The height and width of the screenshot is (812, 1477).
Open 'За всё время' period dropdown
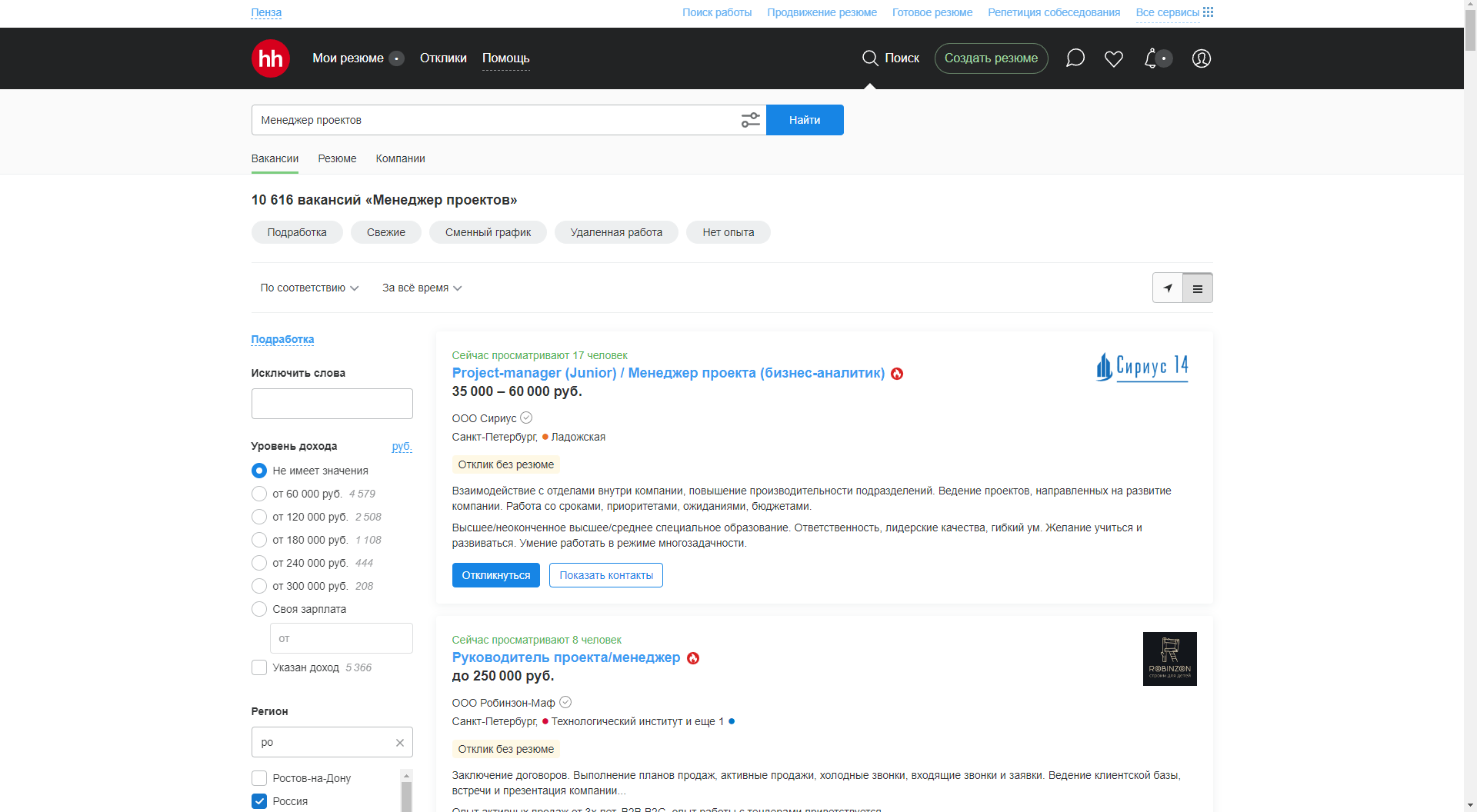(422, 288)
